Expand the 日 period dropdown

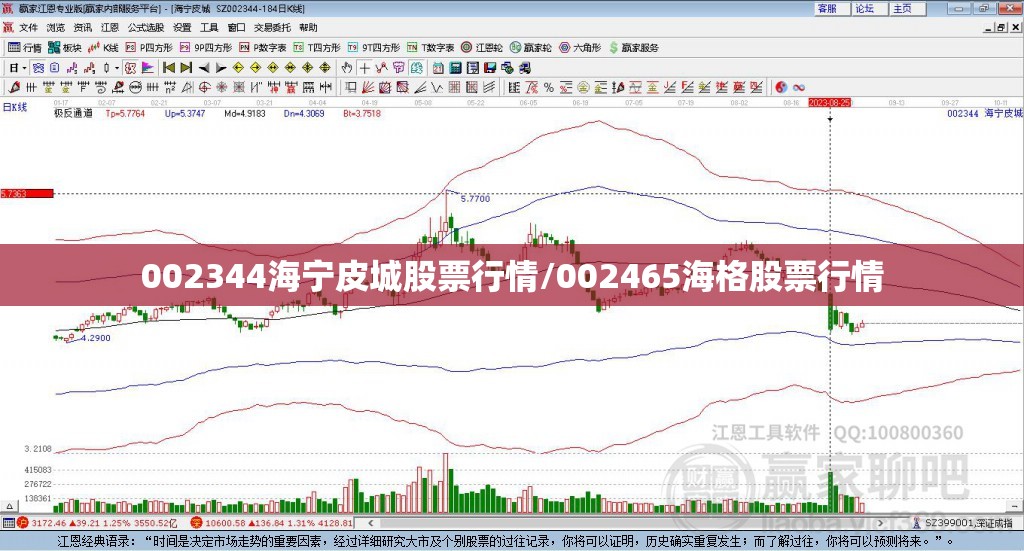[x=24, y=68]
